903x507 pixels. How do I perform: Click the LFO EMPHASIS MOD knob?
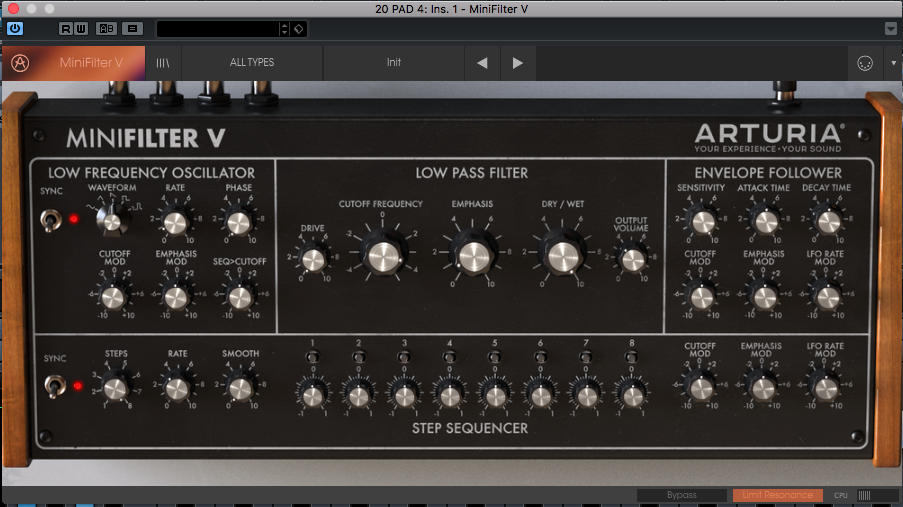176,297
